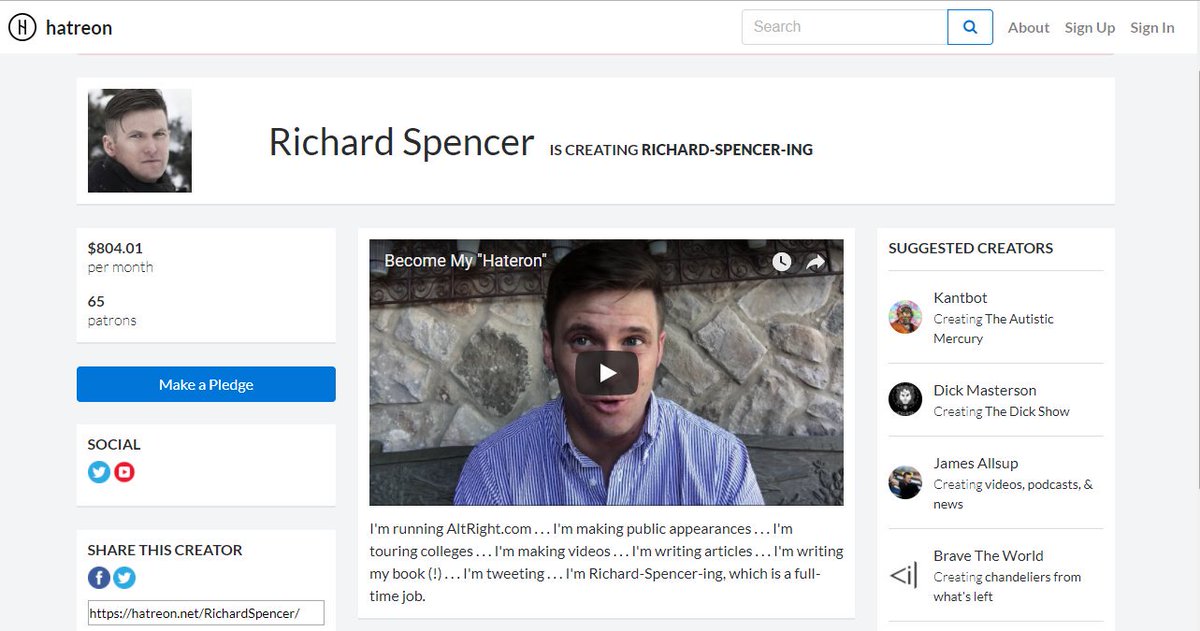Click the Richard Spencer name heading
This screenshot has width=1200, height=631.
click(x=401, y=142)
